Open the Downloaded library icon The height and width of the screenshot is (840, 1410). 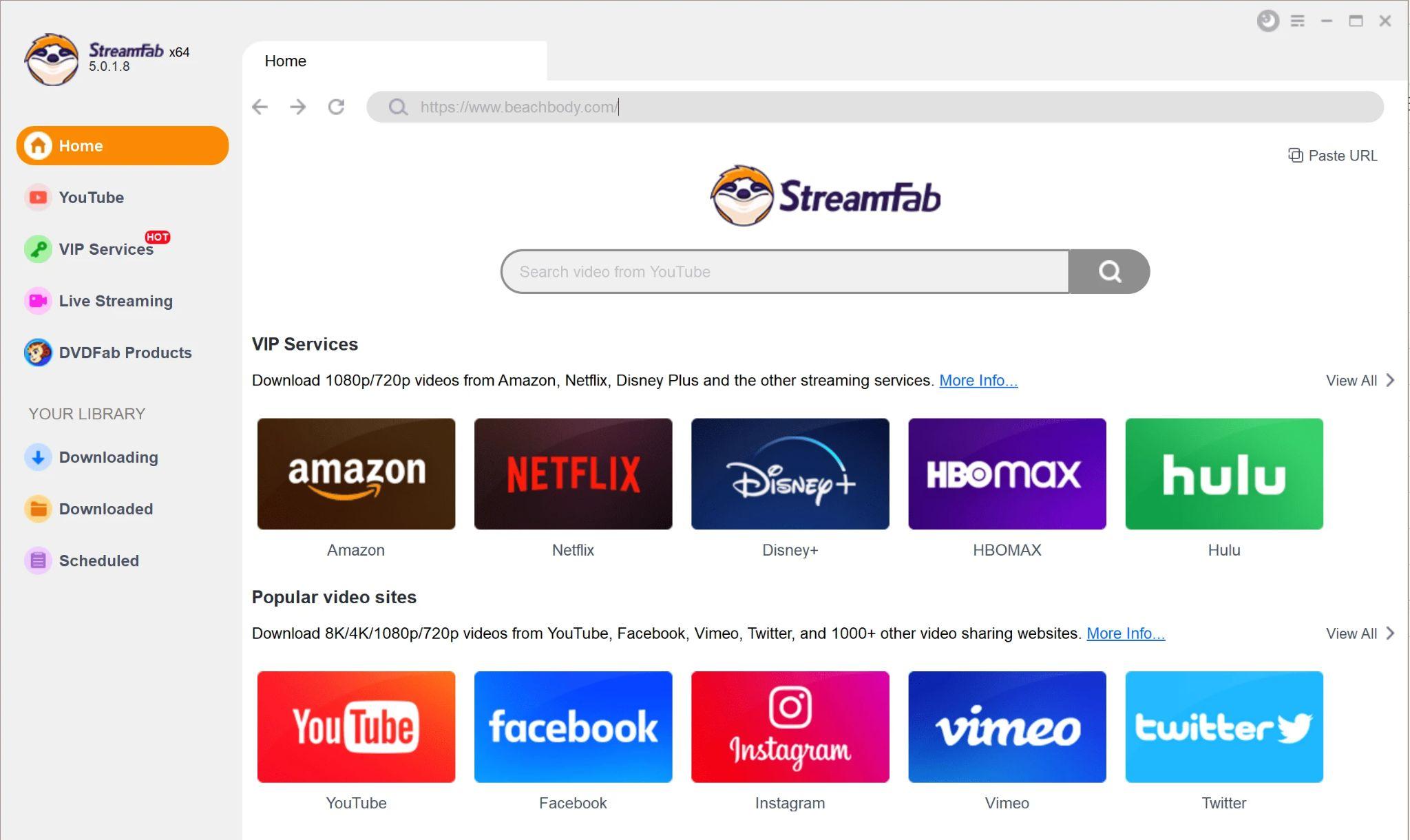[38, 509]
